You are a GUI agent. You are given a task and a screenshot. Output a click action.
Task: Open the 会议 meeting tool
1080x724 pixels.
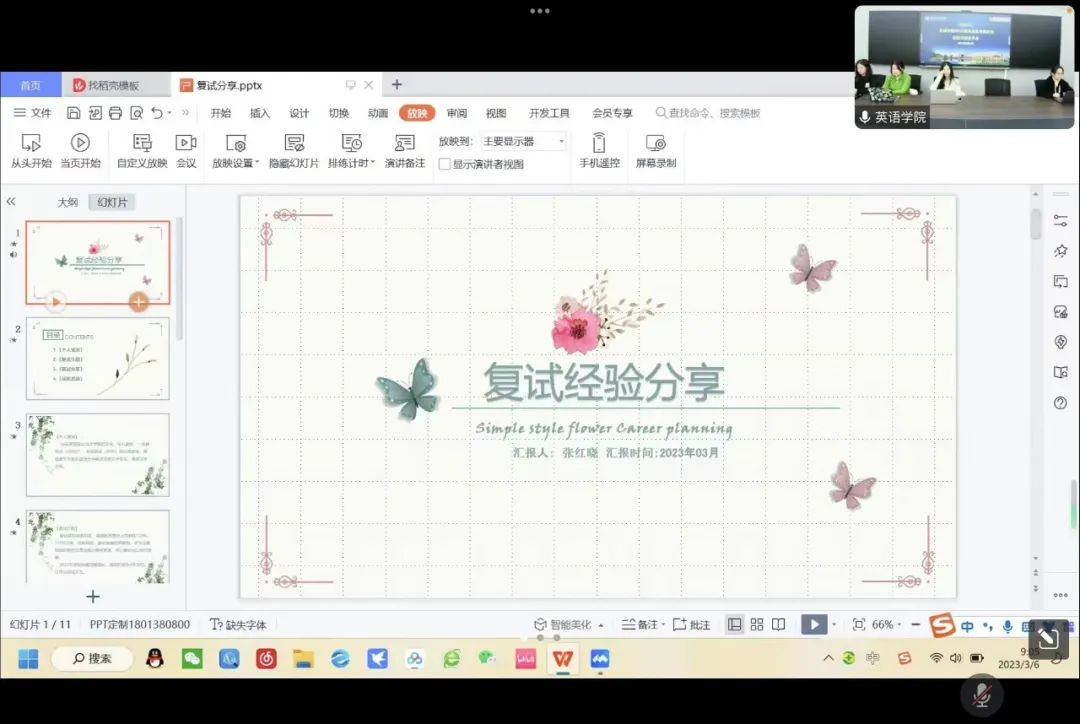pos(186,143)
